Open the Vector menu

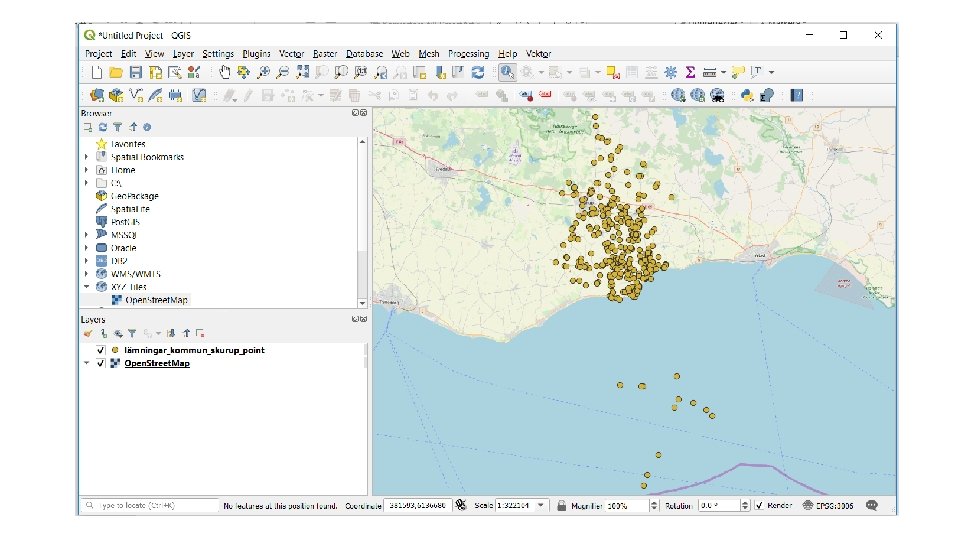[x=291, y=54]
